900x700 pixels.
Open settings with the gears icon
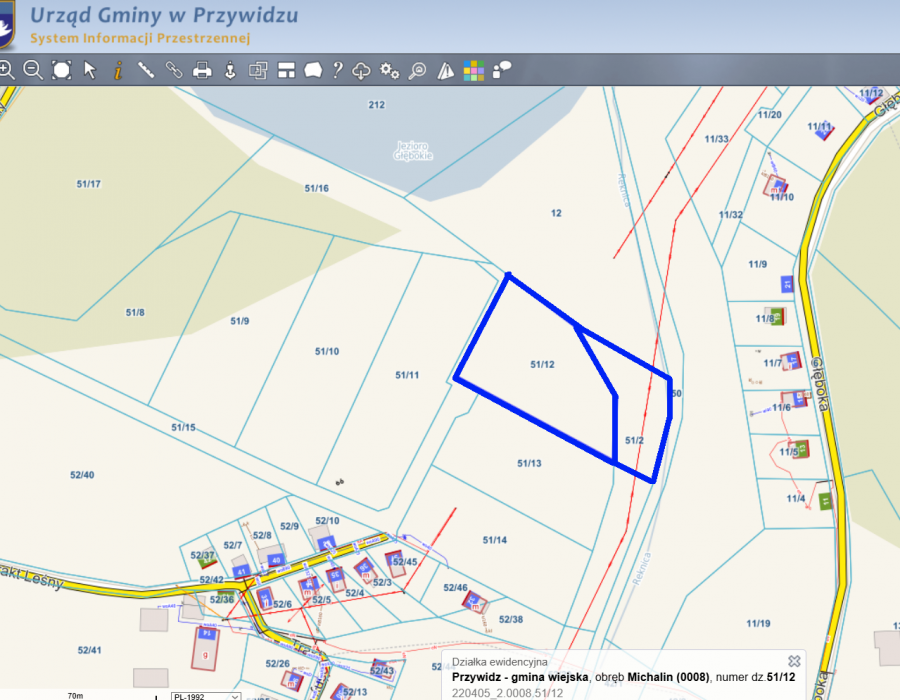pyautogui.click(x=390, y=70)
